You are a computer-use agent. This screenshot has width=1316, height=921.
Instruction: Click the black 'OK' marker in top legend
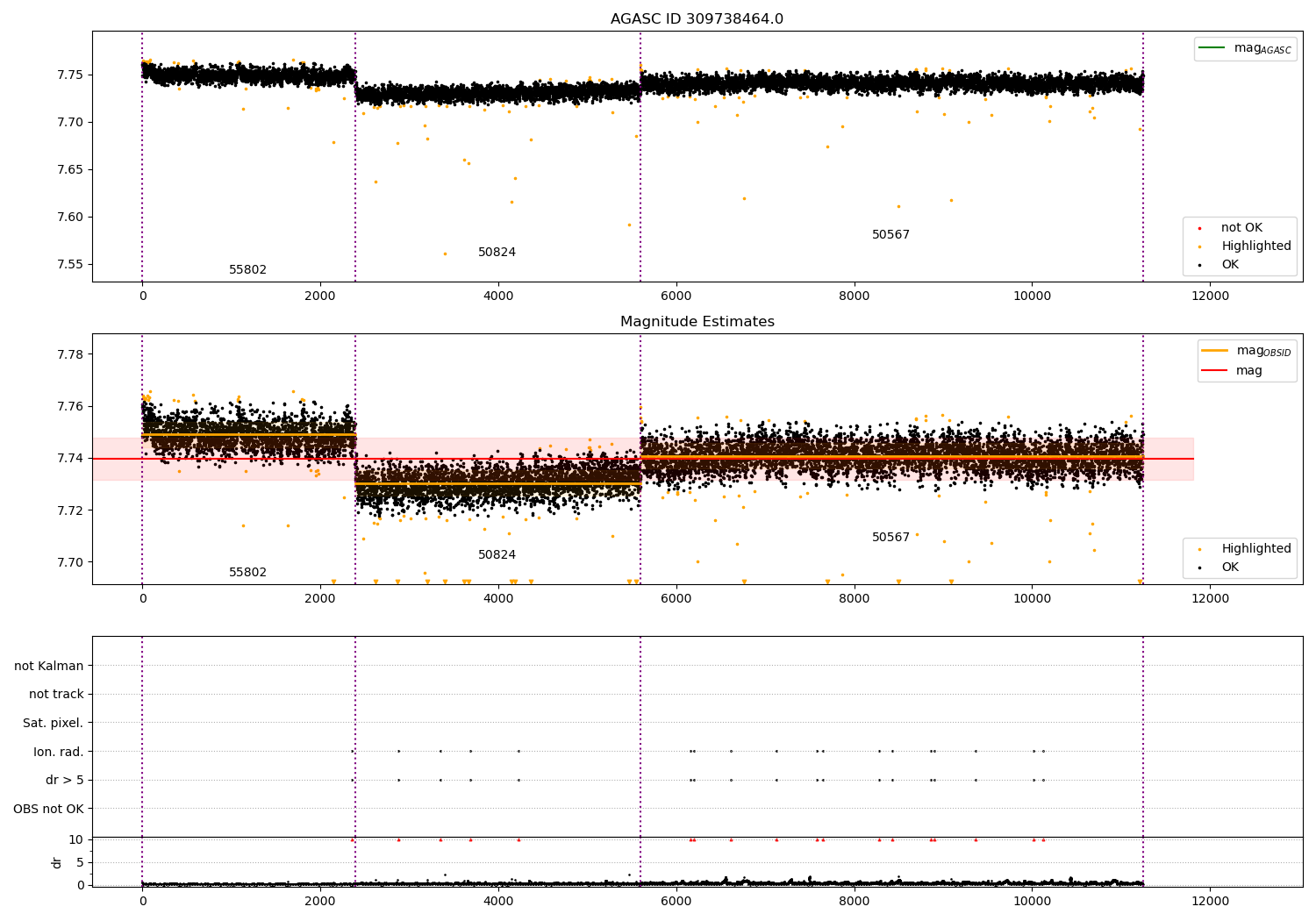[1199, 265]
